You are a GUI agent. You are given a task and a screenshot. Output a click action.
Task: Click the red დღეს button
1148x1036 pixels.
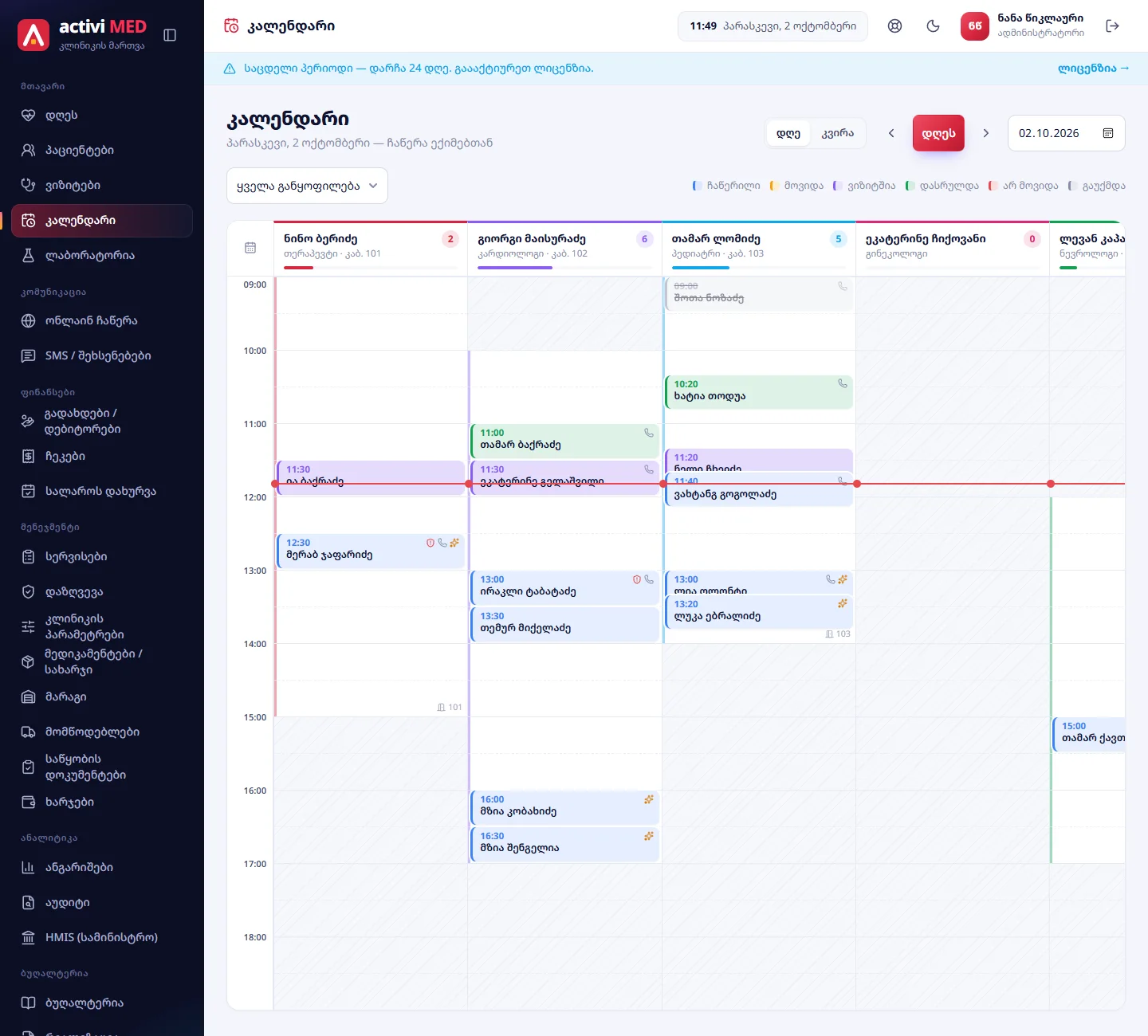938,133
